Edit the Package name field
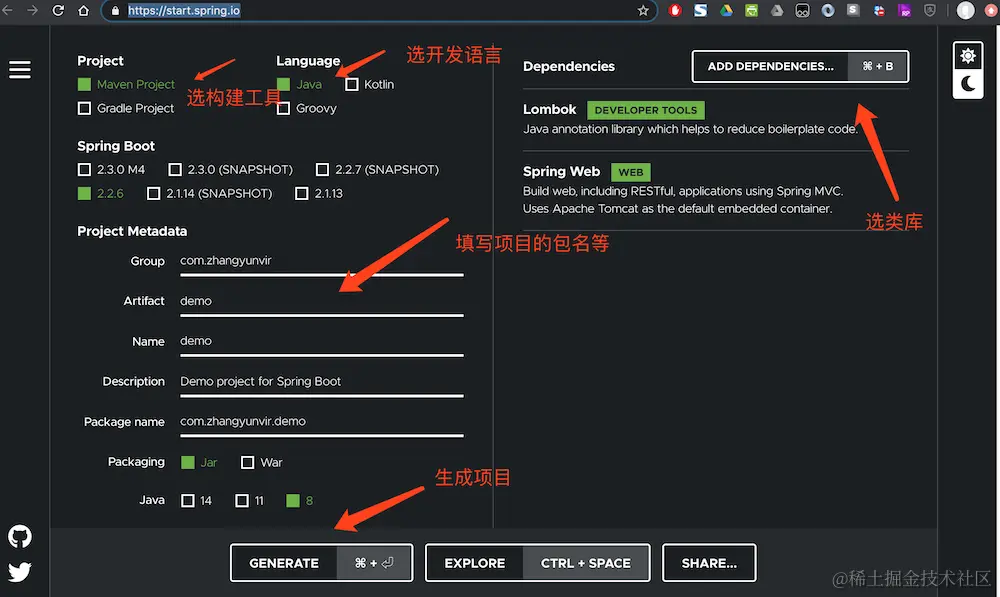 tap(321, 422)
